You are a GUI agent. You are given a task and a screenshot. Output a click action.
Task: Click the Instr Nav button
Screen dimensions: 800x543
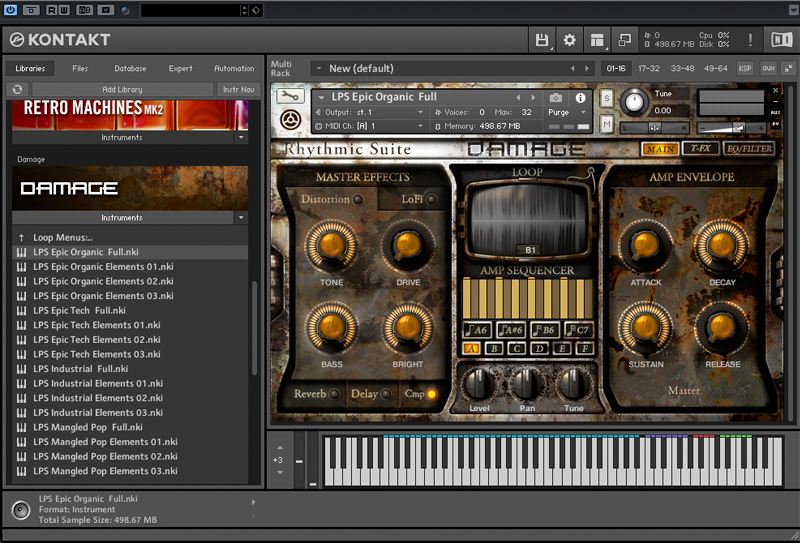[239, 89]
